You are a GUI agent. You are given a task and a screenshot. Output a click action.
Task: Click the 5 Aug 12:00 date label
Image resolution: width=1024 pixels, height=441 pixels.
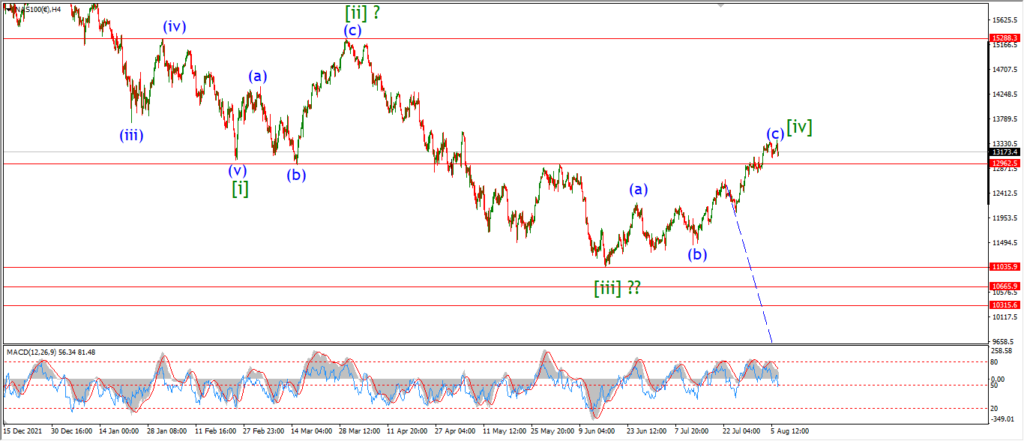pos(789,432)
